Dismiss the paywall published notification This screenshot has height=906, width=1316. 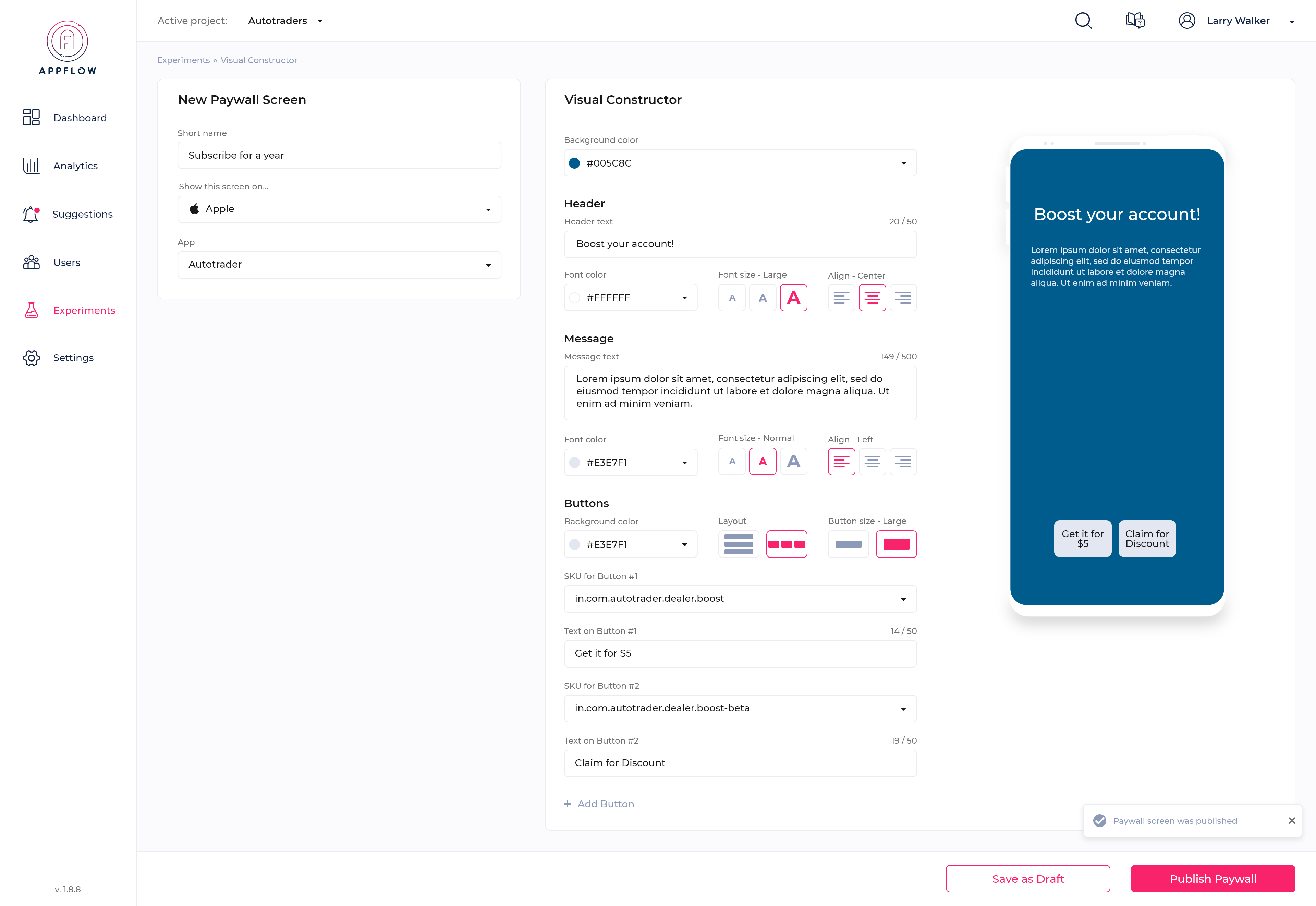coord(1292,820)
